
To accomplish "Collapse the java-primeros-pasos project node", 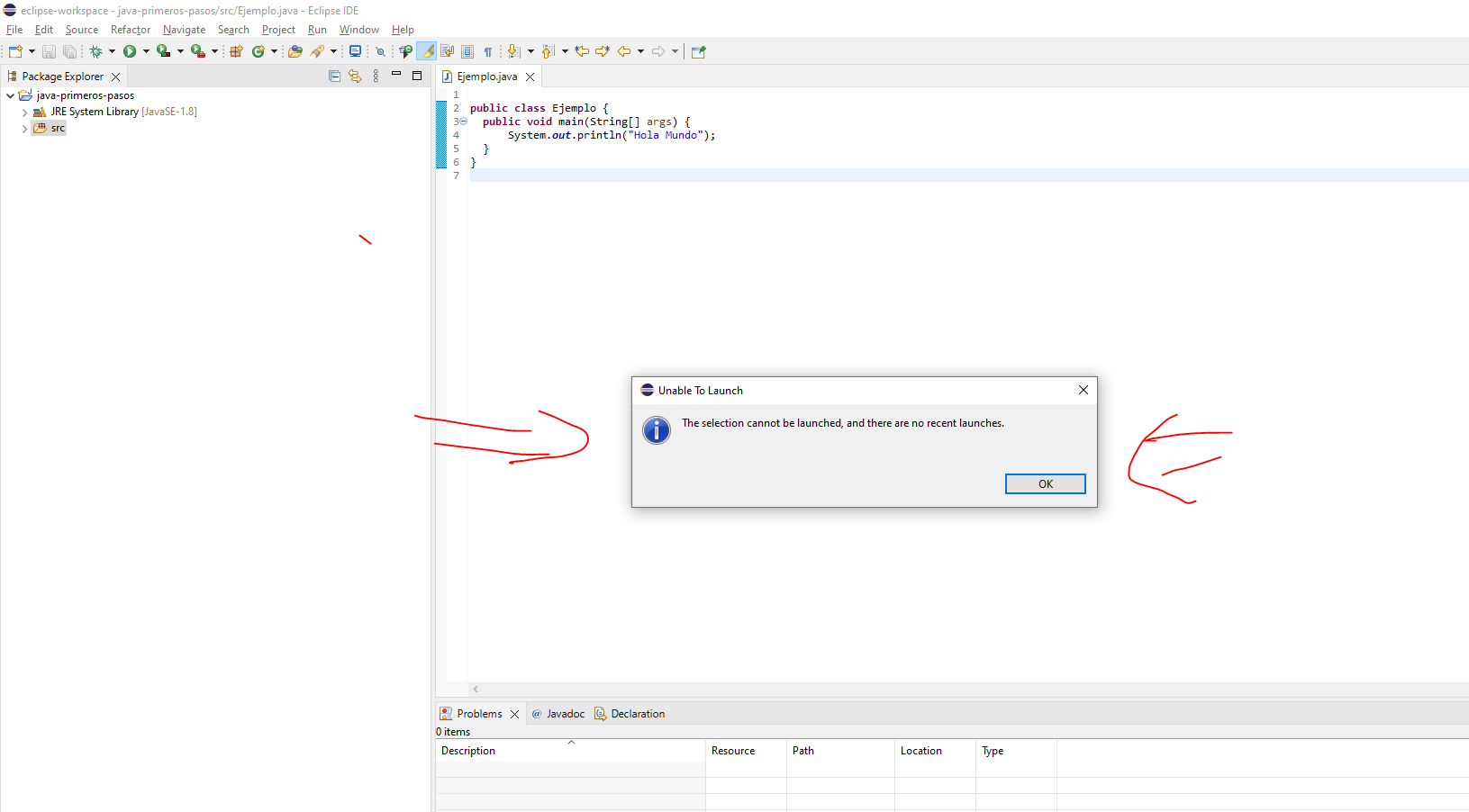I will [x=11, y=95].
